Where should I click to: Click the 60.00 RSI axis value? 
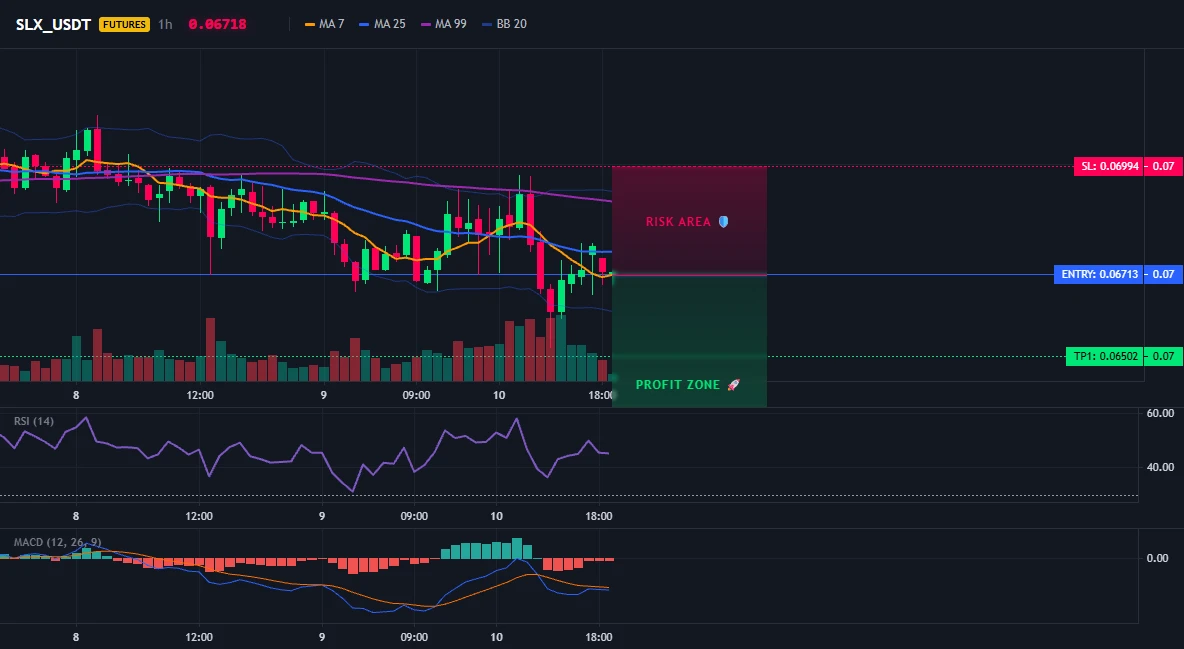pyautogui.click(x=1160, y=413)
